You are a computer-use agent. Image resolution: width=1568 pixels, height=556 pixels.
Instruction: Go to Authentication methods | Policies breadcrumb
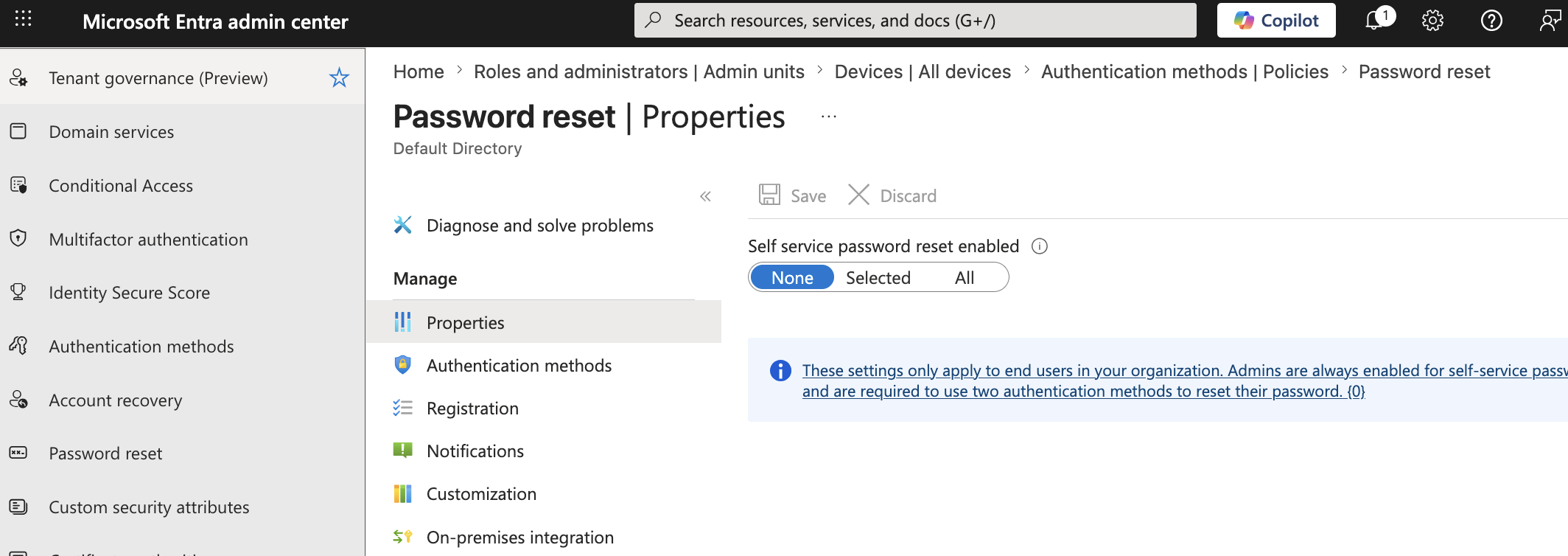coord(1184,72)
